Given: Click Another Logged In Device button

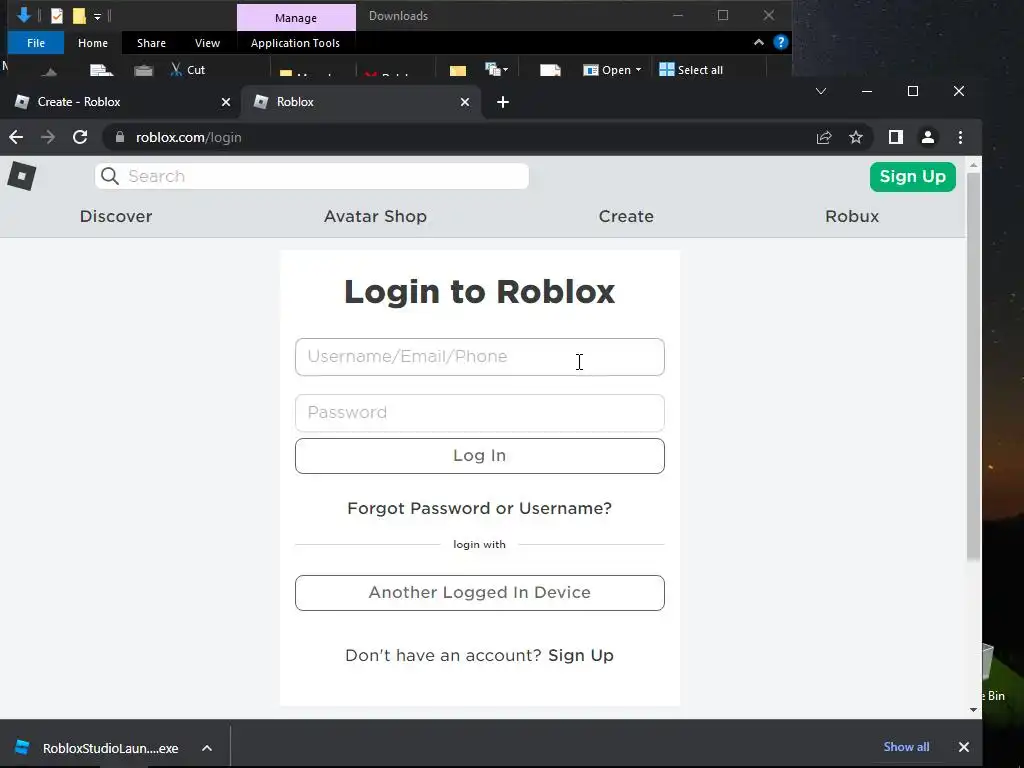Looking at the screenshot, I should tap(479, 593).
